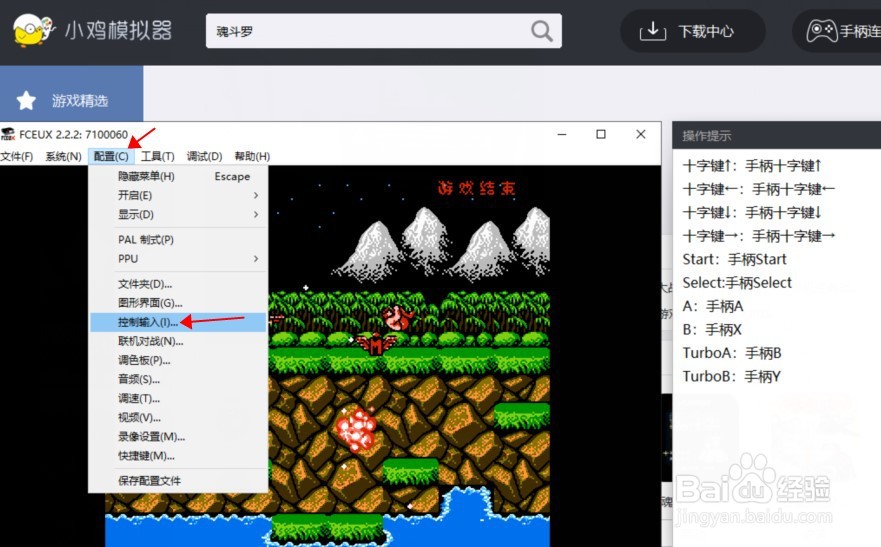Open 视频(V)... video settings
Image resolution: width=881 pixels, height=547 pixels.
coord(178,418)
